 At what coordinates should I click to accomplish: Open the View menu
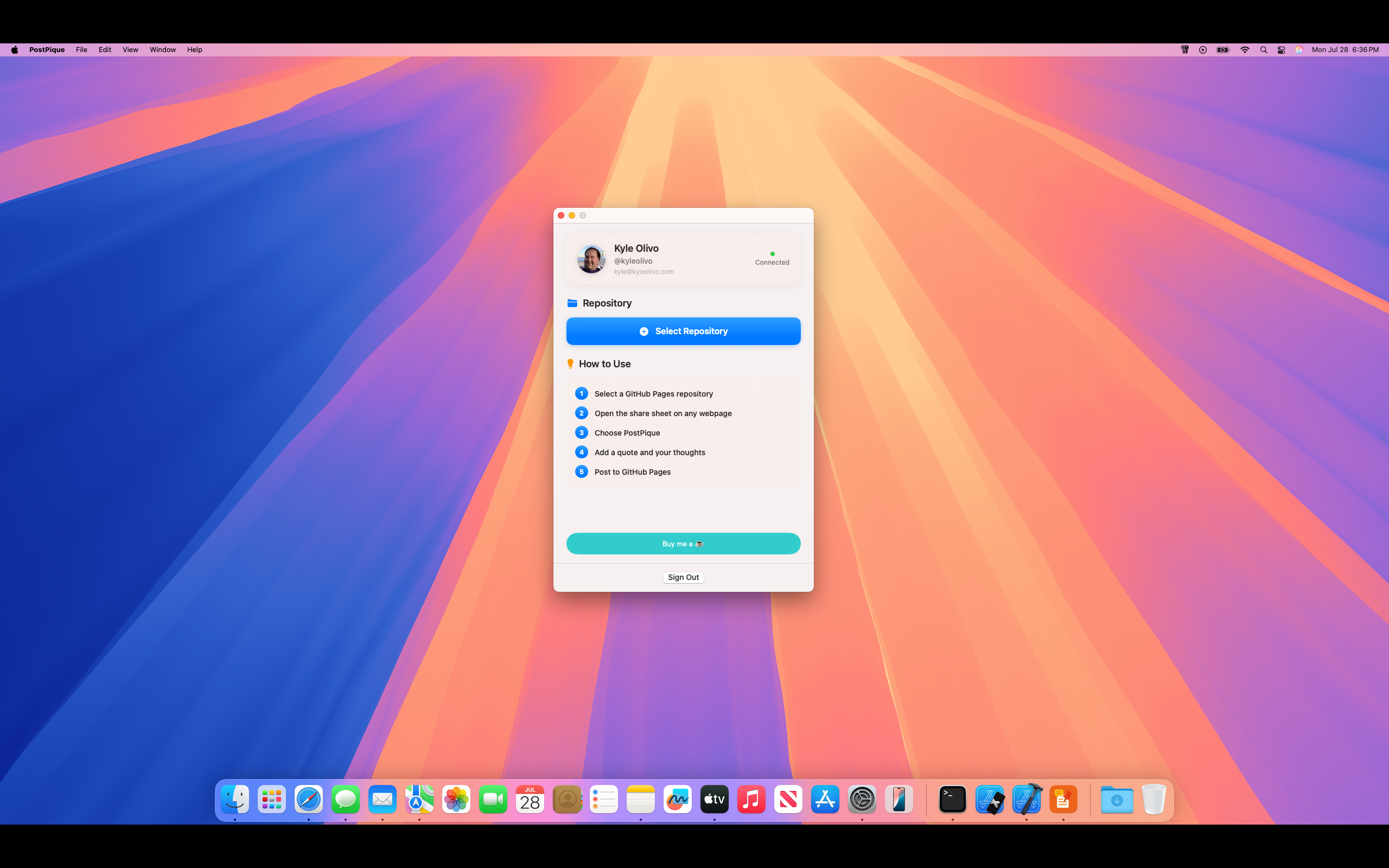pos(130,50)
